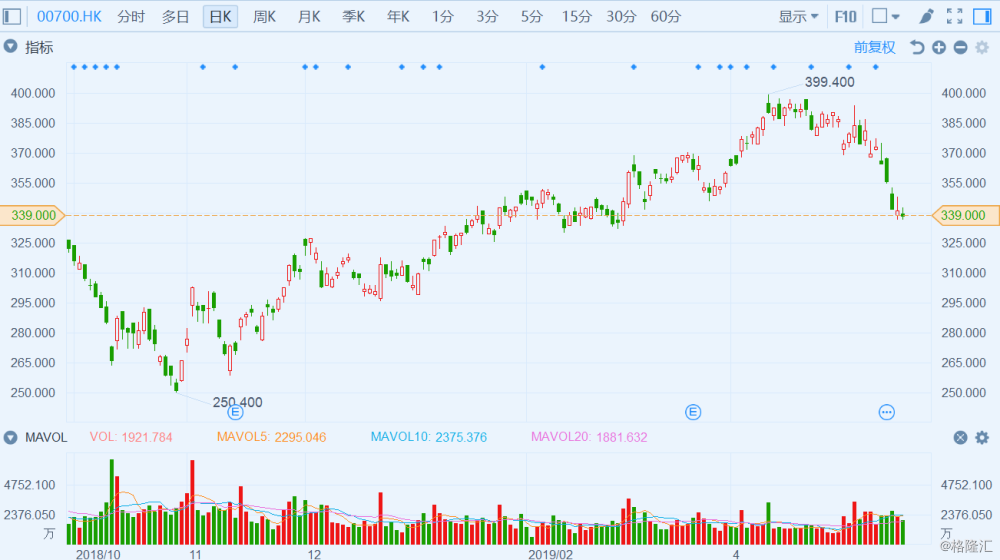Select the 60分 timeframe tab
Screen dimensions: 1000x560
pos(666,17)
